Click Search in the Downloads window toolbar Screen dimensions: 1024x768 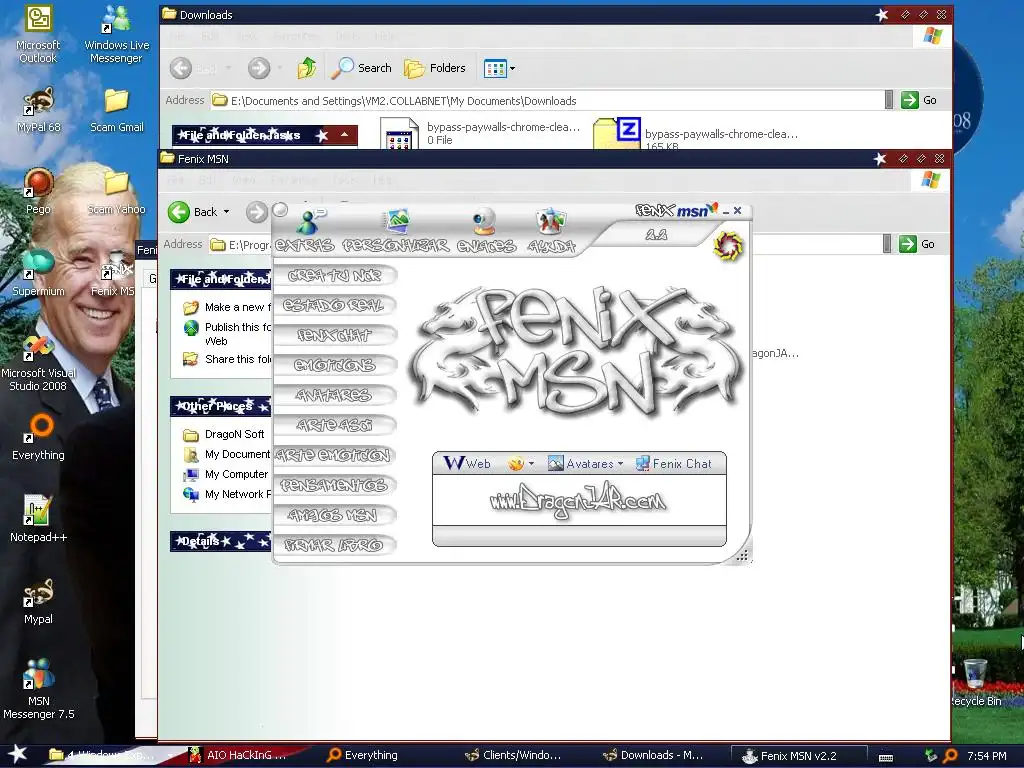pyautogui.click(x=361, y=68)
